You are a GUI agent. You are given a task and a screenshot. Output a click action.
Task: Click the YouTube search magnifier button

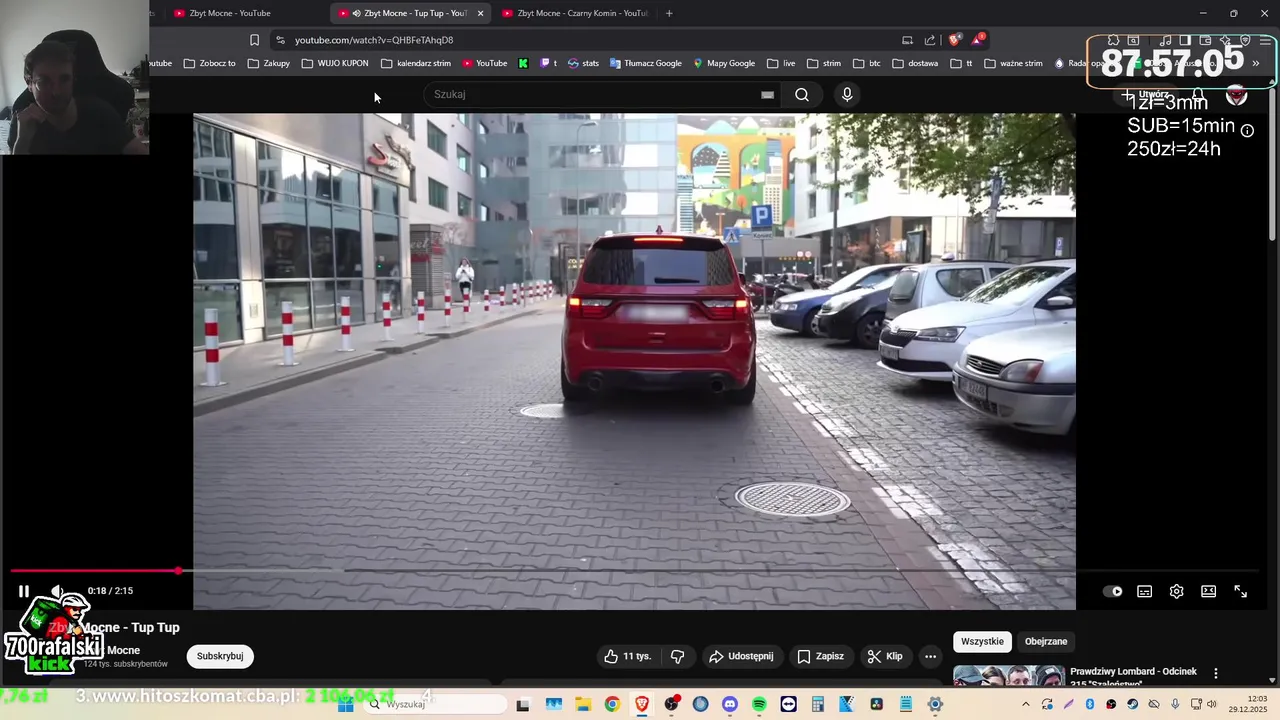pyautogui.click(x=802, y=94)
